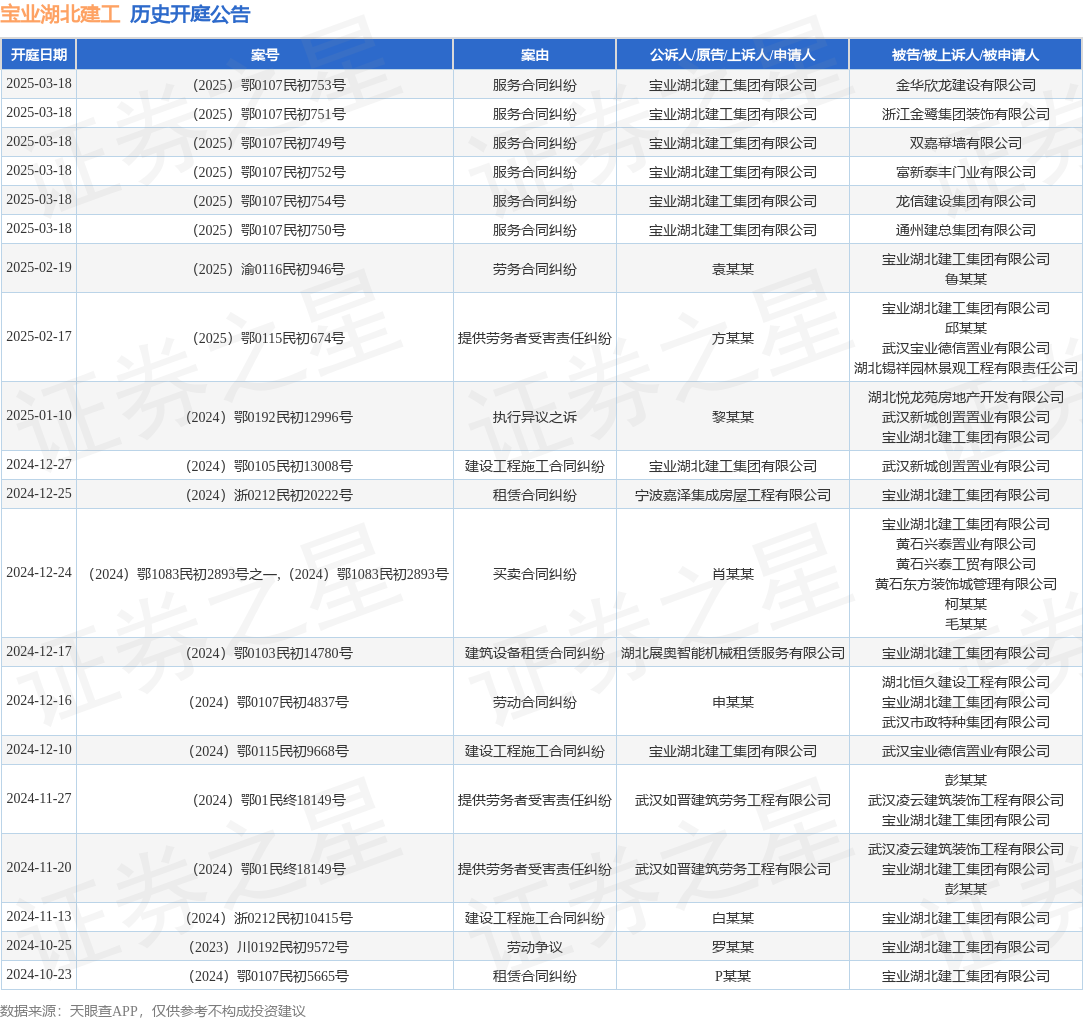The width and height of the screenshot is (1083, 1020).
Task: Click plaintiff 罗某某
Action: pos(733,947)
